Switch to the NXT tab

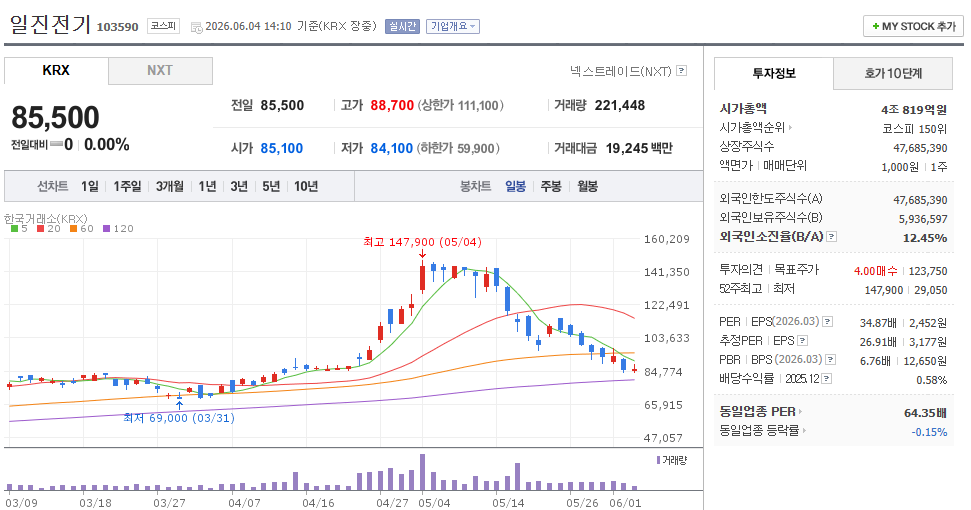point(160,71)
